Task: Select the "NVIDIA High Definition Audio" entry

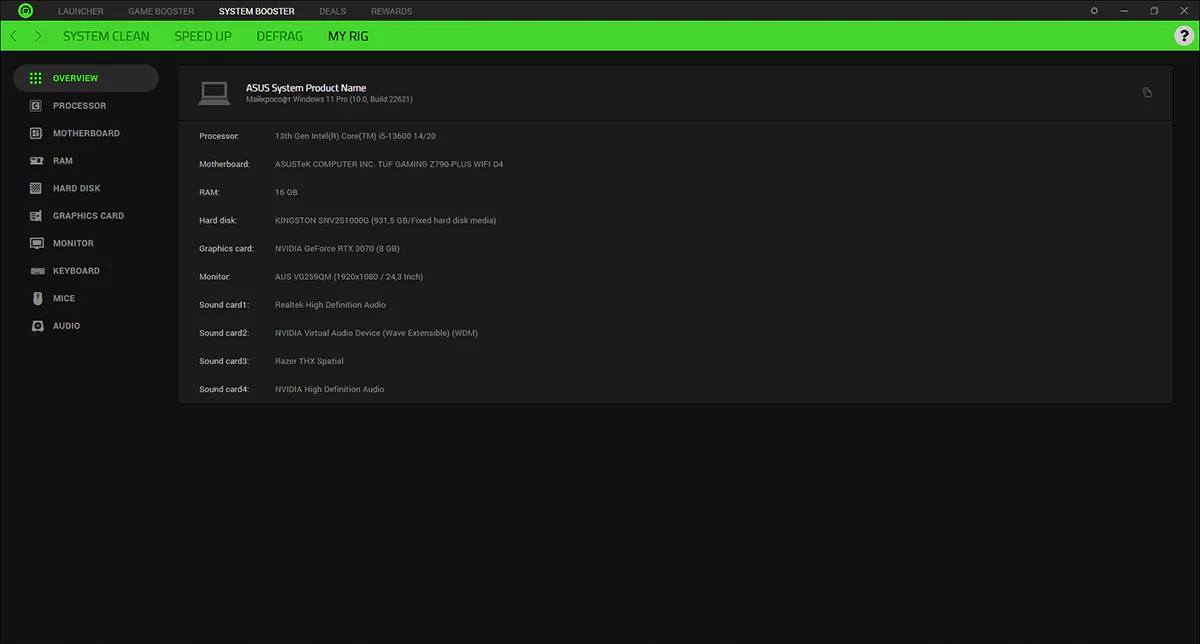Action: pyautogui.click(x=330, y=389)
